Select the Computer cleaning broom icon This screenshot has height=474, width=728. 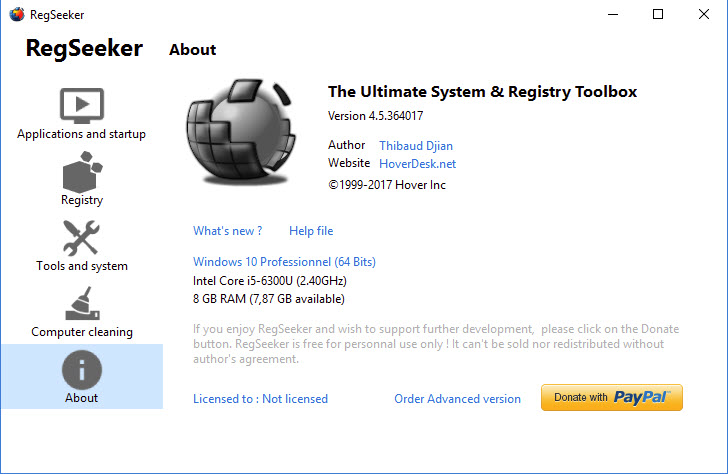tap(81, 303)
